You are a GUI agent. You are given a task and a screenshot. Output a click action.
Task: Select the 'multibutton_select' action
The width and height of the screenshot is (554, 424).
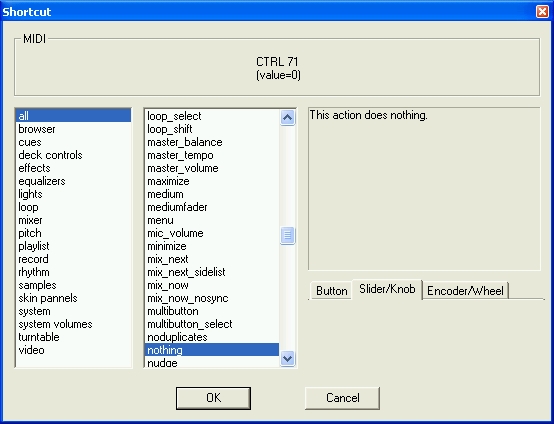coord(190,324)
